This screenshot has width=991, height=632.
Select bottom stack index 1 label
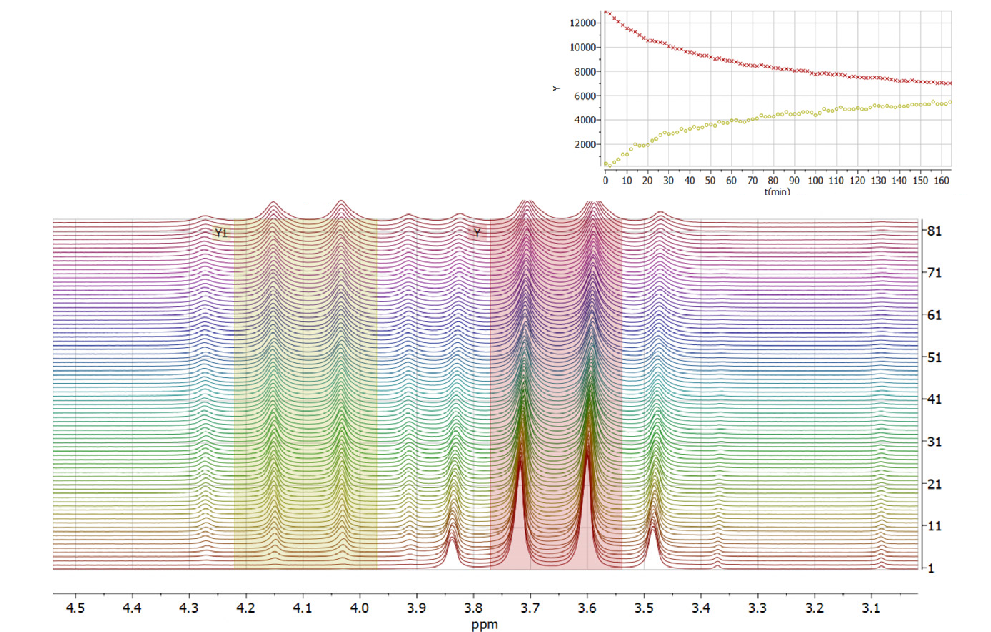pos(930,568)
